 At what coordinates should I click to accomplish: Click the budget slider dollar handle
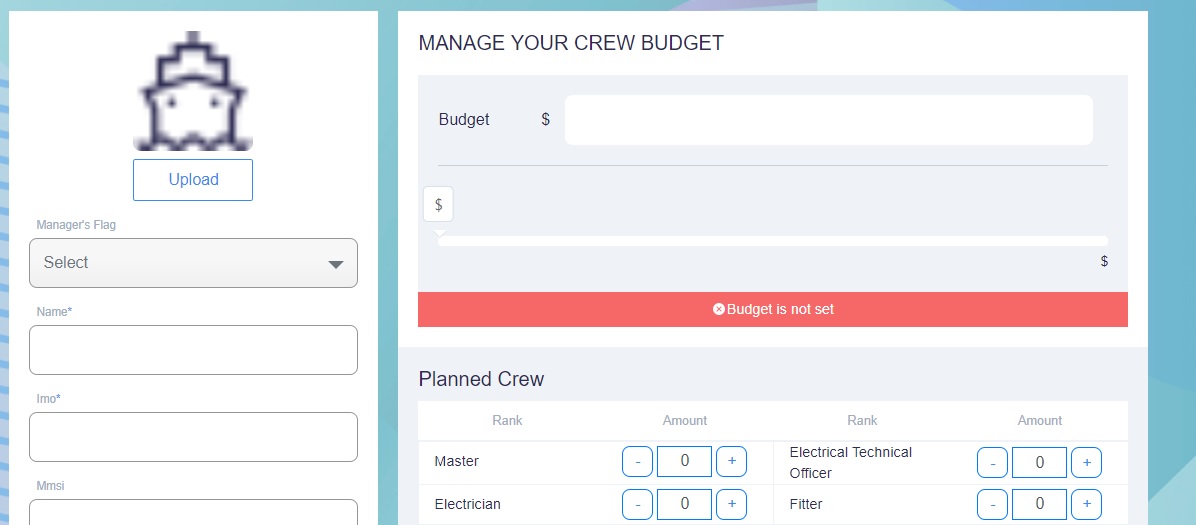438,204
